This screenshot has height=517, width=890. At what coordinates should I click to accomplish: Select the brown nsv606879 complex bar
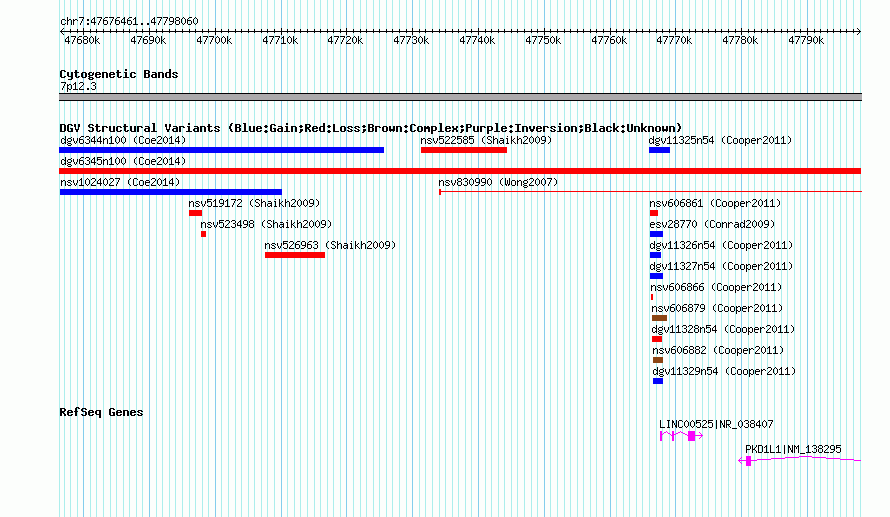point(660,318)
